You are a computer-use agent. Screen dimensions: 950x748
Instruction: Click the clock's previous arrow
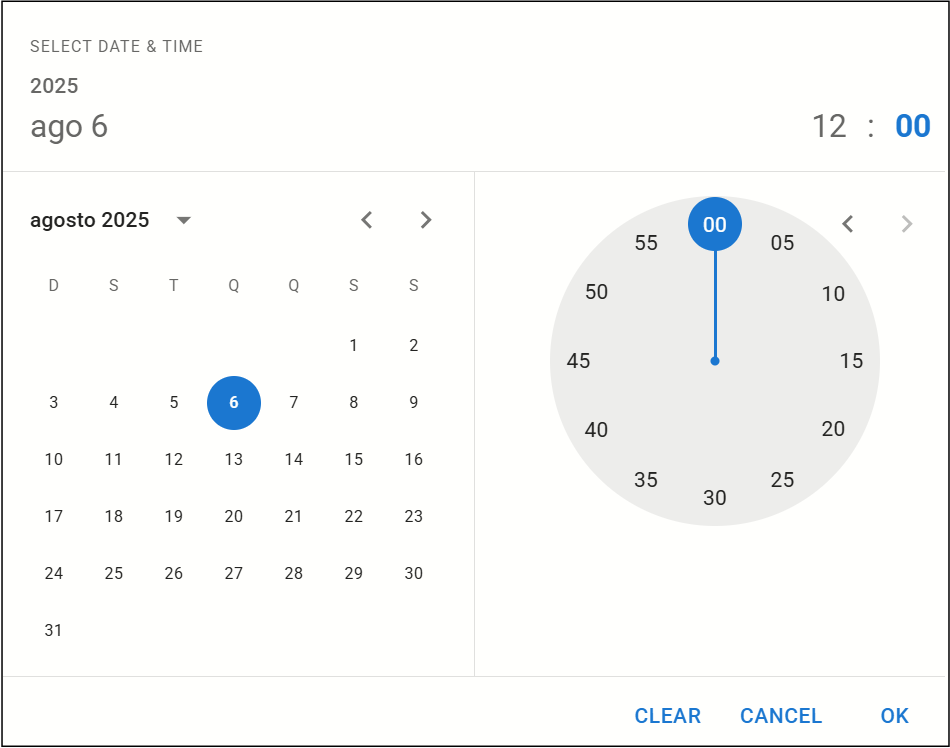[848, 224]
